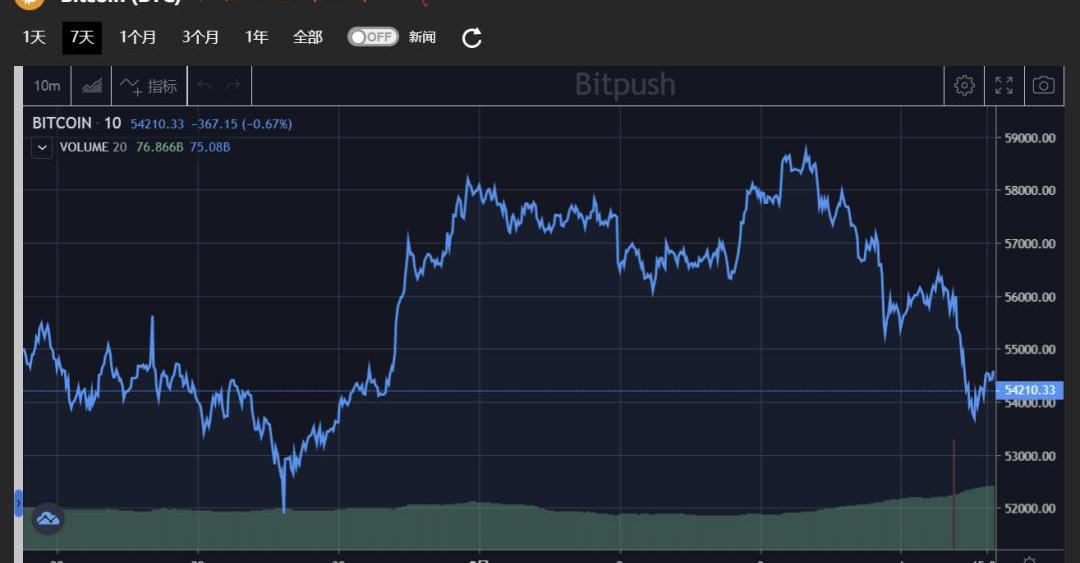Show the 1年 price history
Image resolution: width=1080 pixels, height=563 pixels.
256,37
